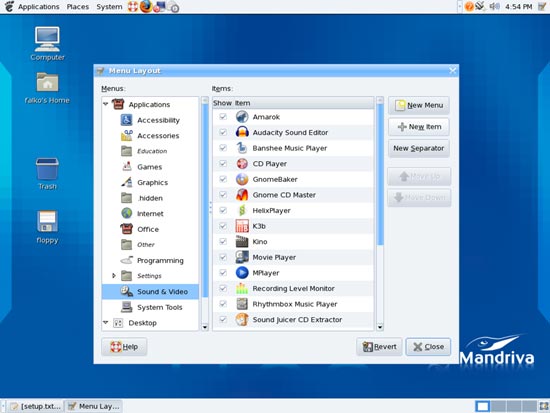Click the volume speaker tray icon
The height and width of the screenshot is (413, 550).
click(494, 6)
